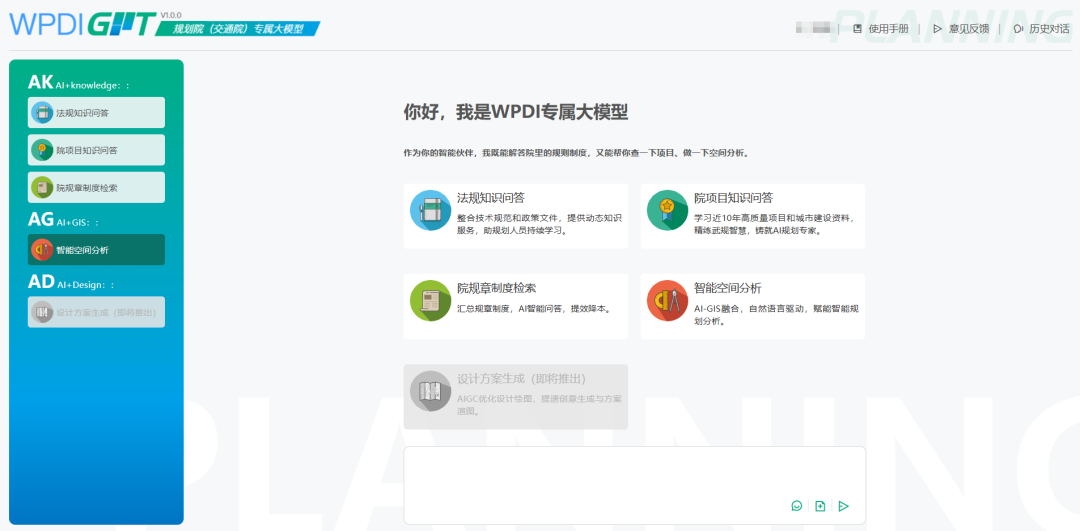Open 院项目知识问答 in the left sidebar

point(96,149)
